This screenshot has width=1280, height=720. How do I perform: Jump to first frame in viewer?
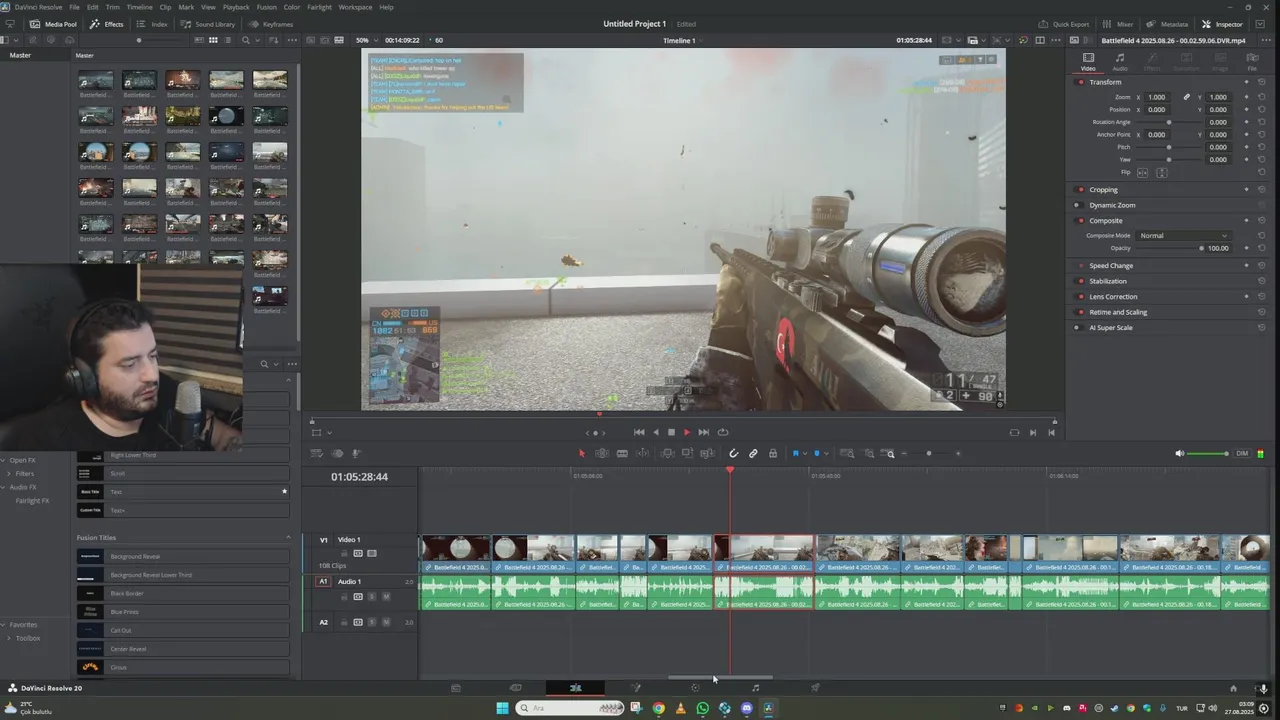click(x=639, y=432)
